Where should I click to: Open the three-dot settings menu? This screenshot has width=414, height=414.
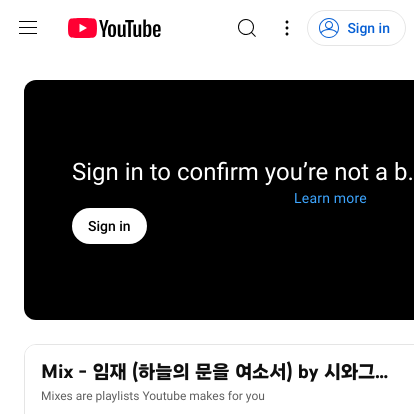287,28
